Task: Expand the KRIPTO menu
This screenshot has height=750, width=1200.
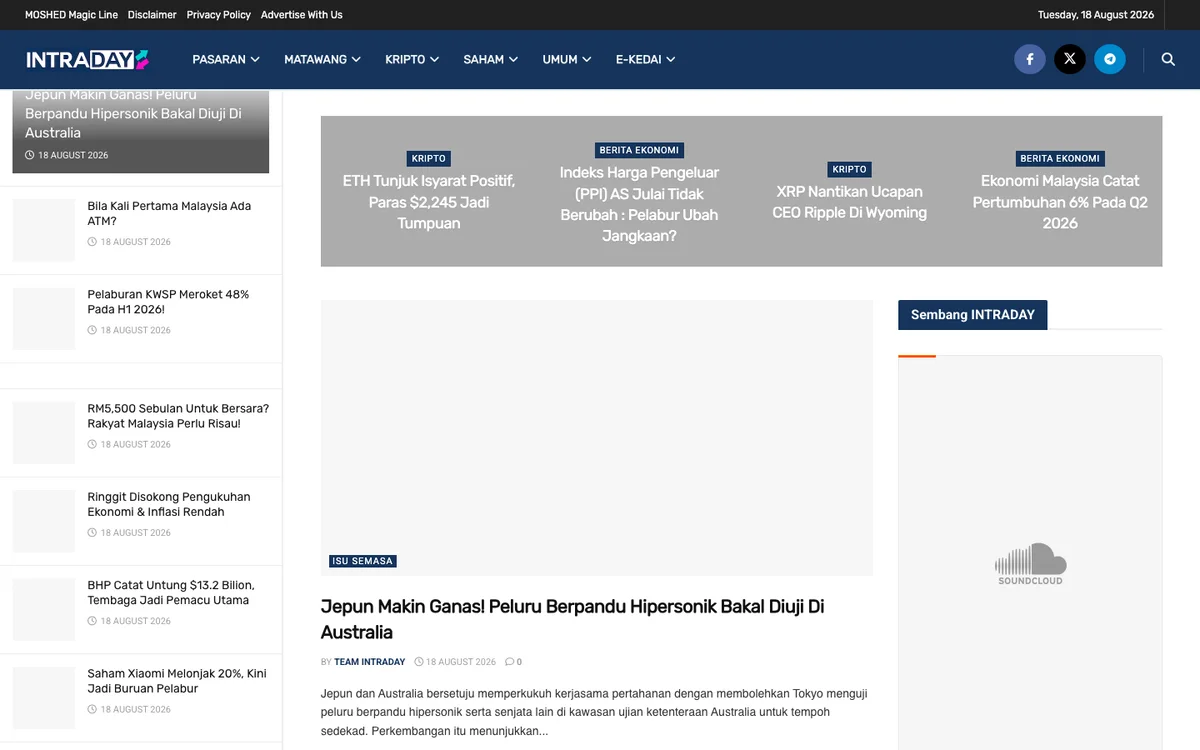Action: (x=412, y=59)
